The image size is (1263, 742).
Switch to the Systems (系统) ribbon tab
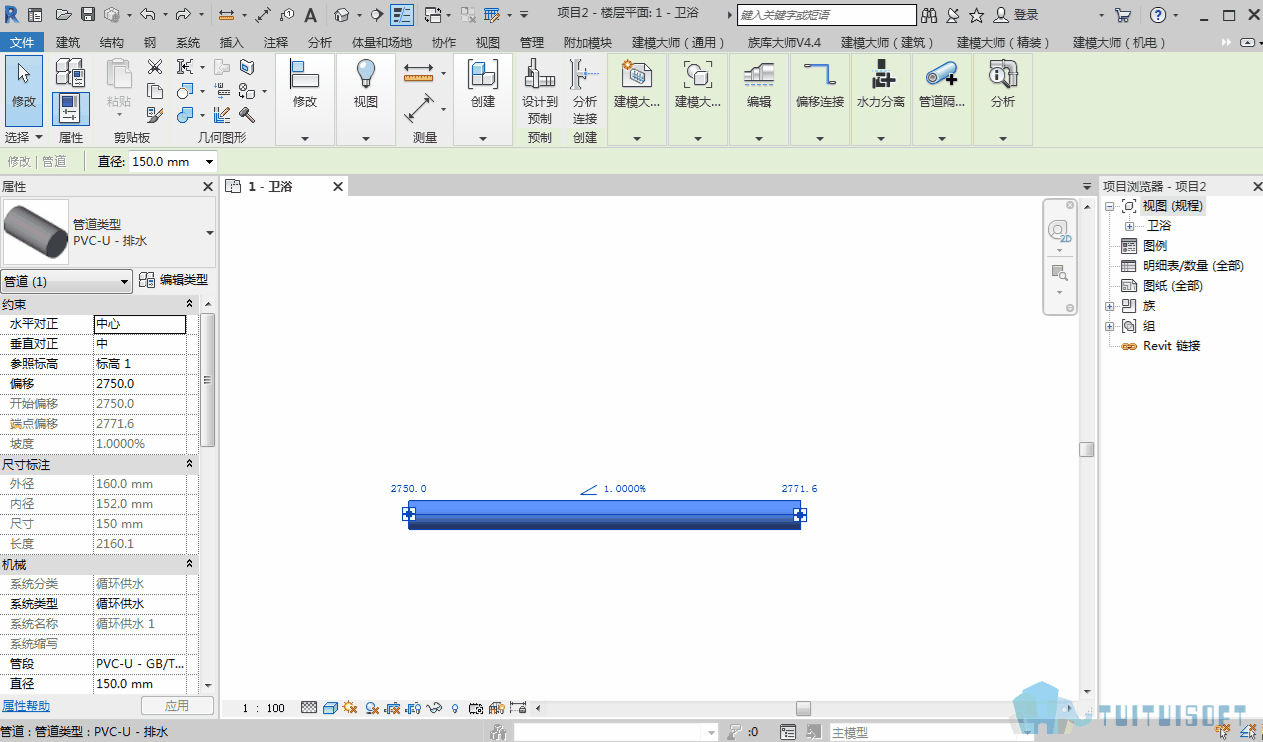pos(188,42)
